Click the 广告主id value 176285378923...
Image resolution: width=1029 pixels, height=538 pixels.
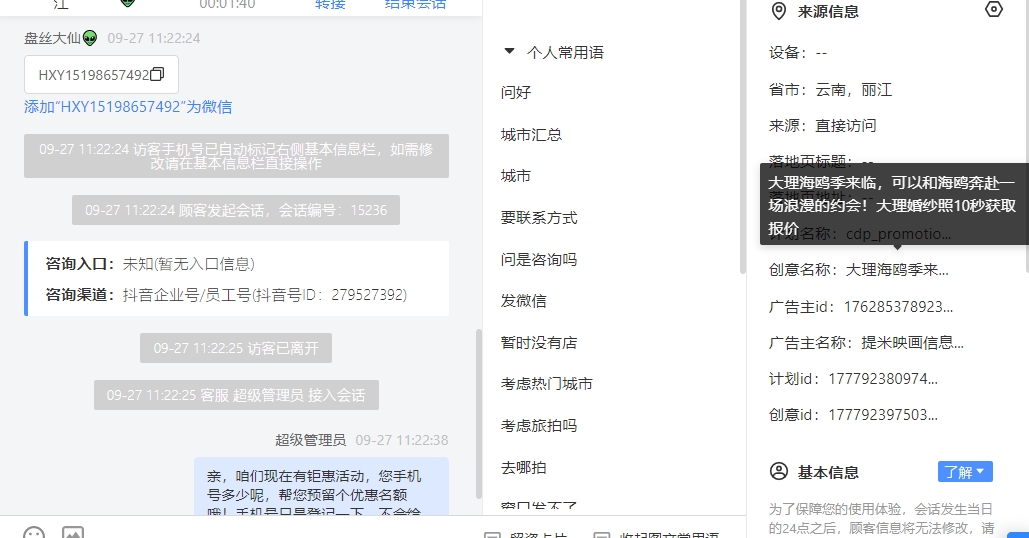click(x=898, y=306)
